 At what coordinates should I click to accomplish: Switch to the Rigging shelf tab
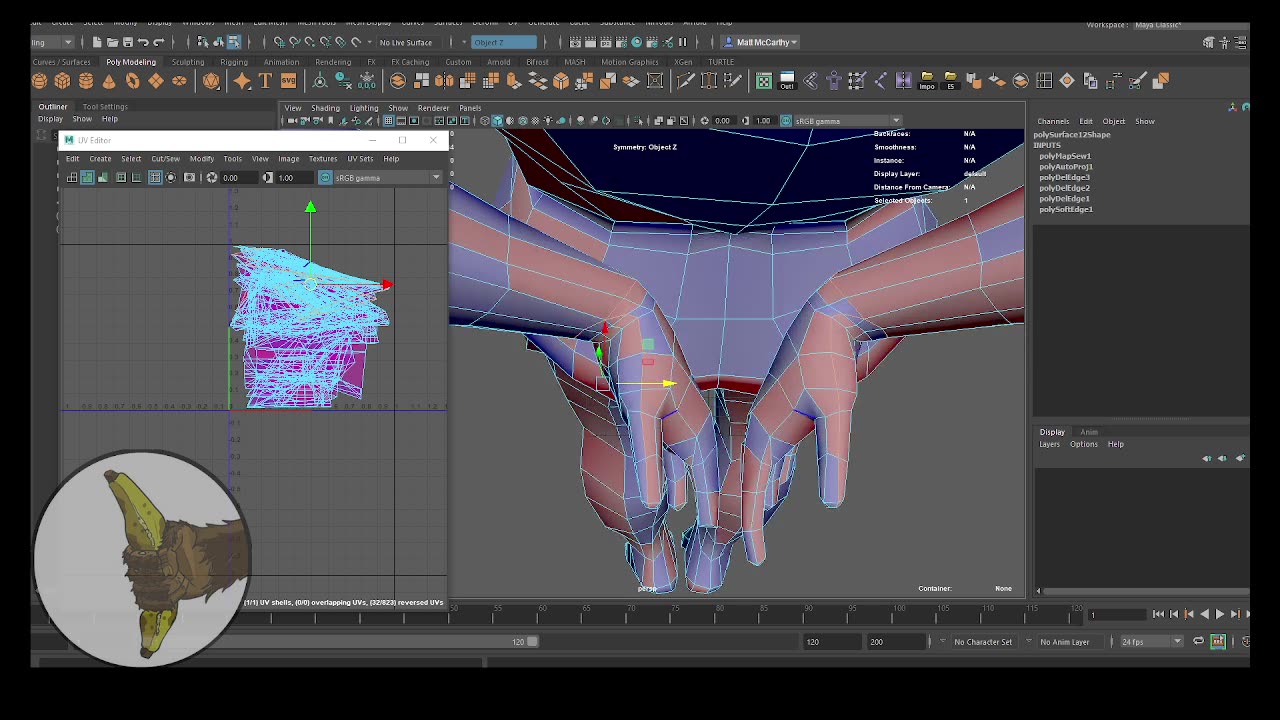(234, 62)
